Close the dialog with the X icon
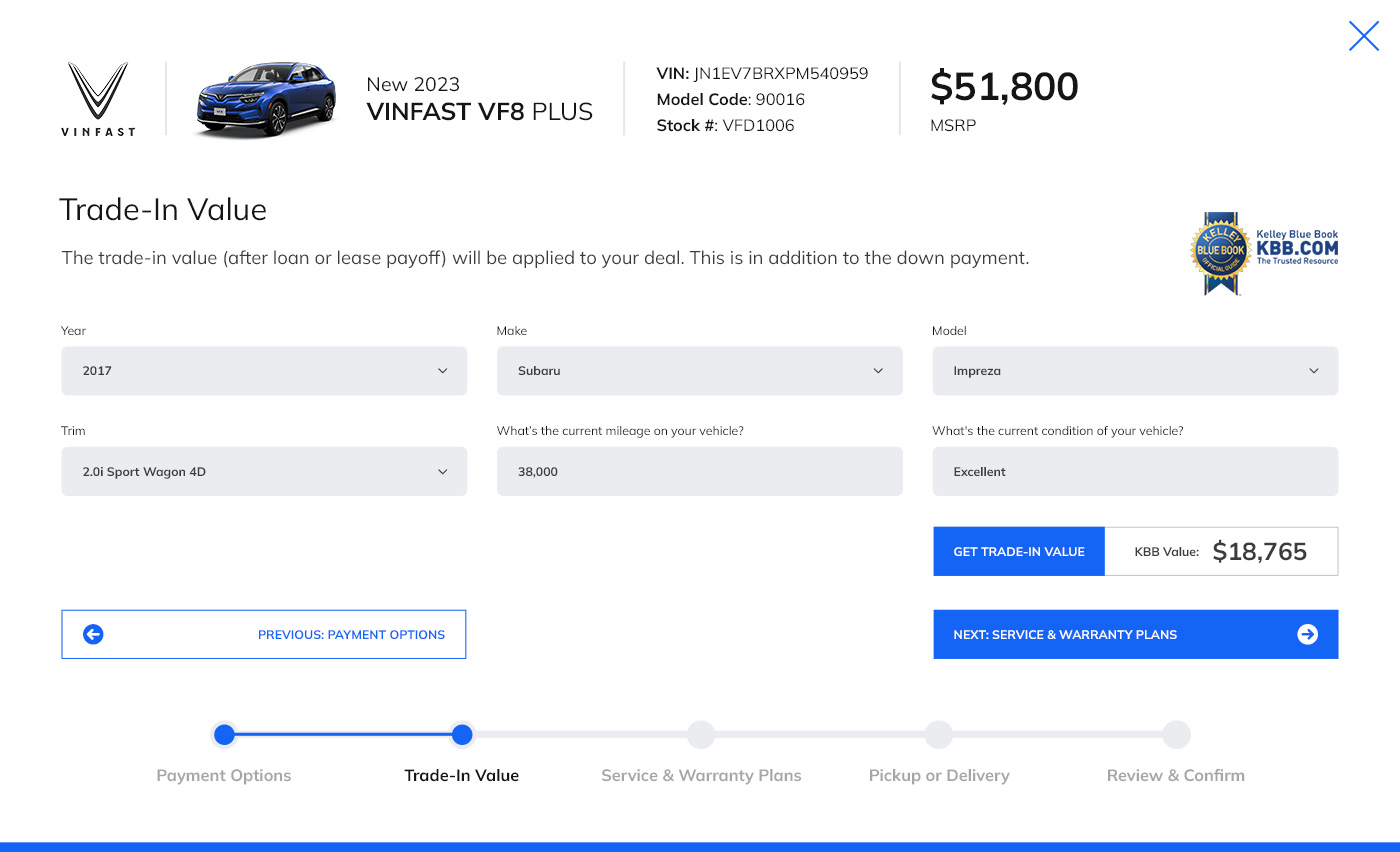 1364,36
